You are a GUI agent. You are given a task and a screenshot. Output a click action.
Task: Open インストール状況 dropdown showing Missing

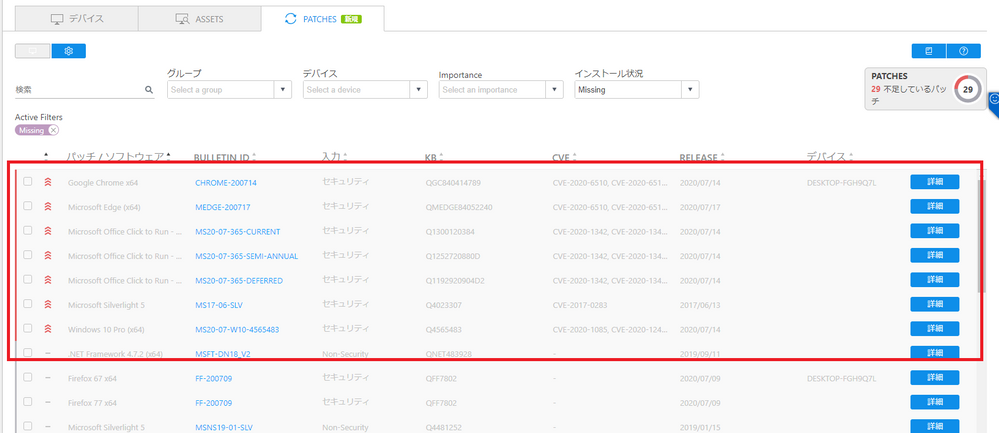click(637, 90)
